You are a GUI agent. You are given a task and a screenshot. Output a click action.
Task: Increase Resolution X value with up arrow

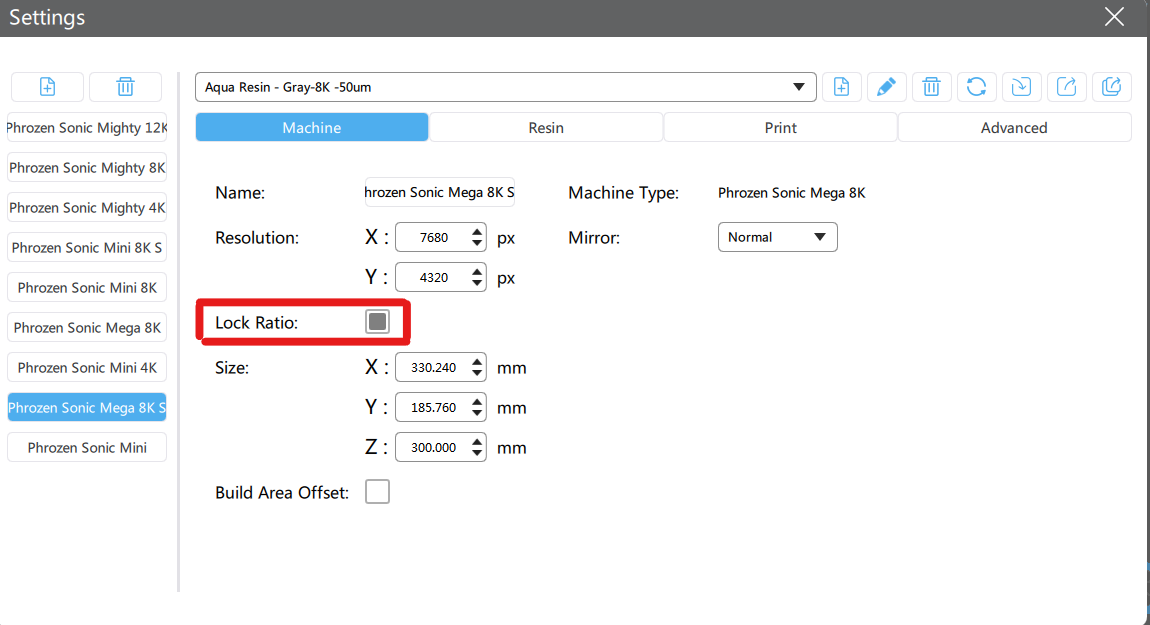coord(477,231)
